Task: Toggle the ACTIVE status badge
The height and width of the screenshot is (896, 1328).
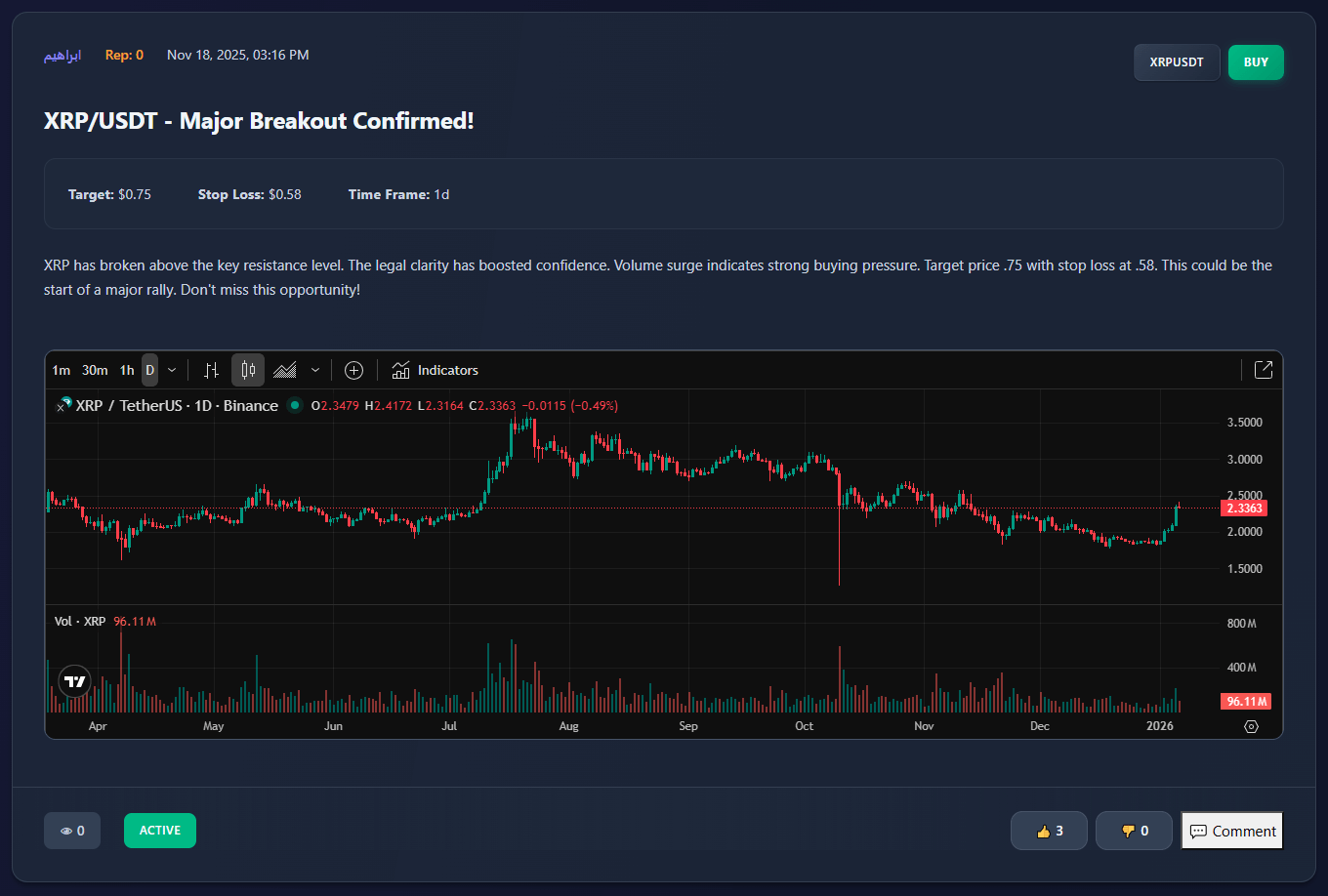Action: [160, 831]
